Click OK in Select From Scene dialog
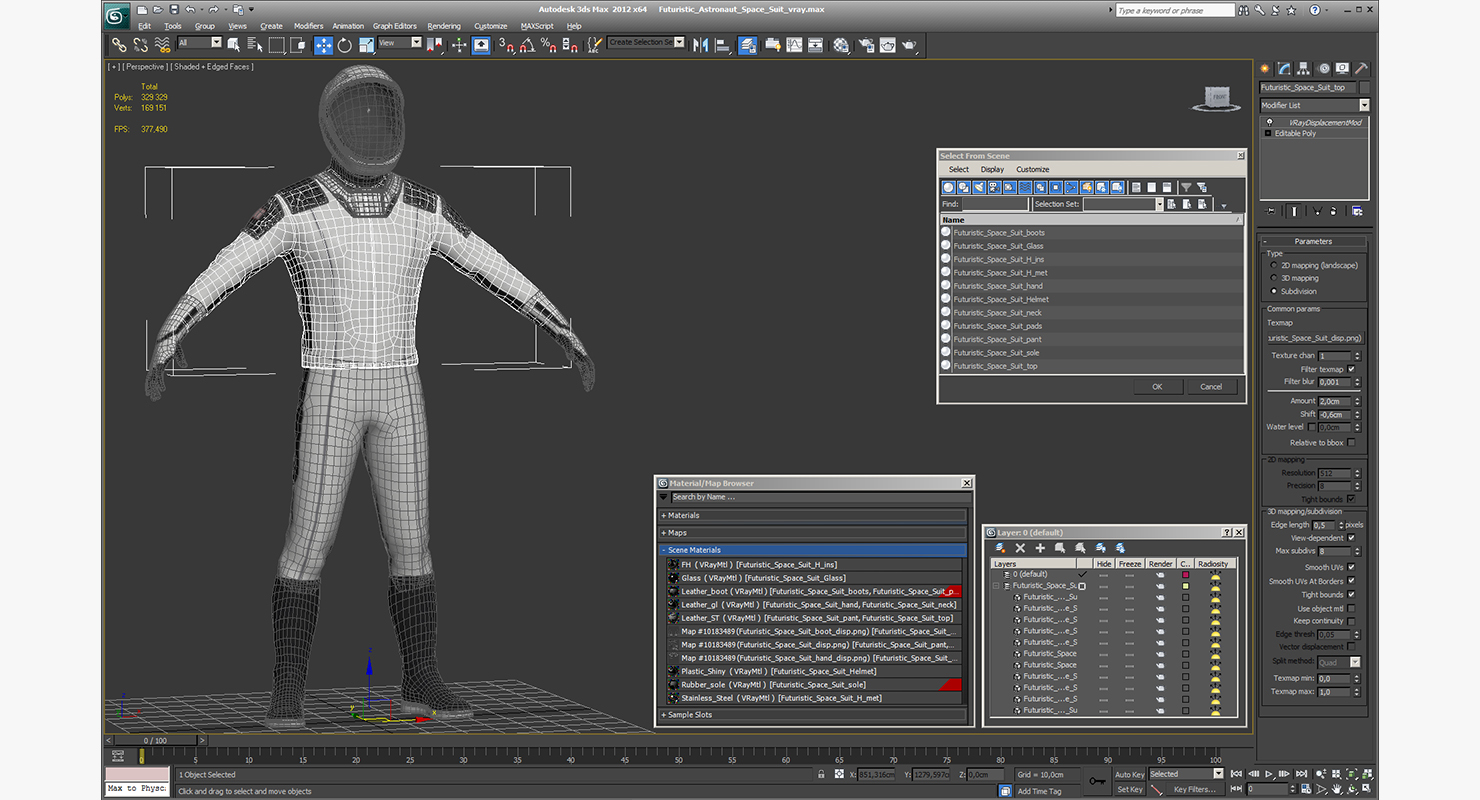The width and height of the screenshot is (1480, 800). click(x=1157, y=387)
